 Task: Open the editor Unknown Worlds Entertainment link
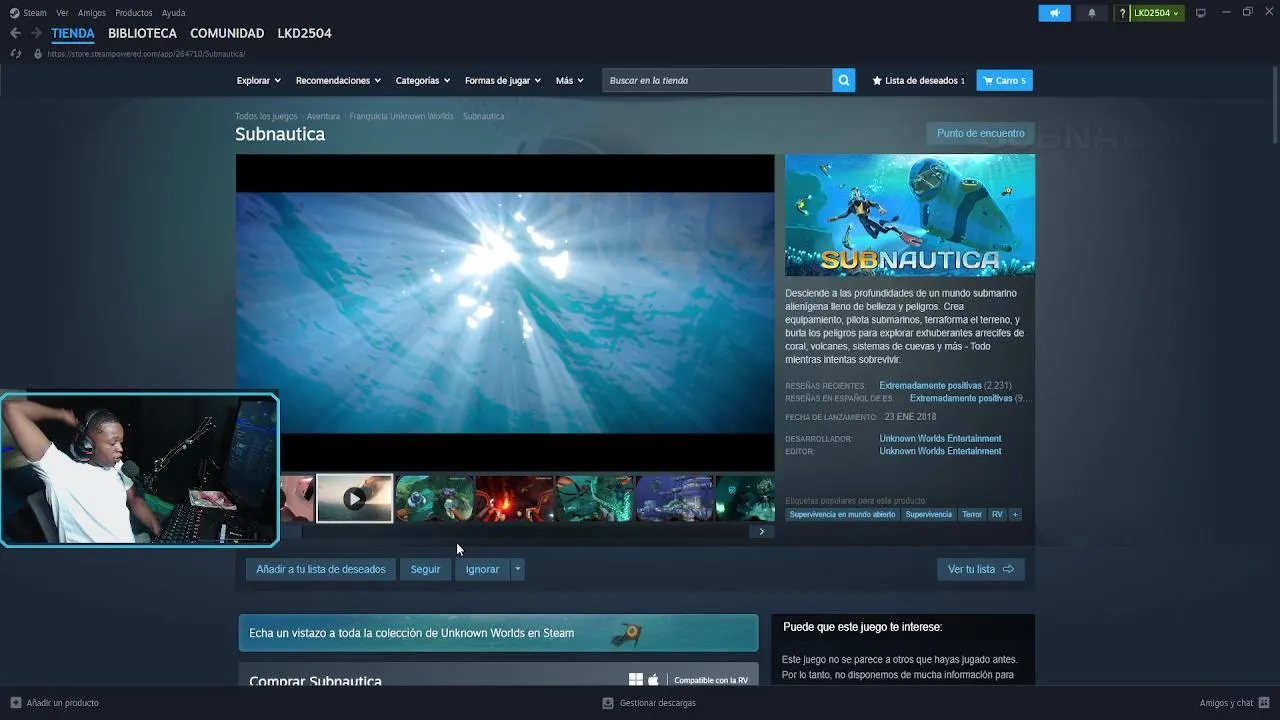pyautogui.click(x=940, y=451)
